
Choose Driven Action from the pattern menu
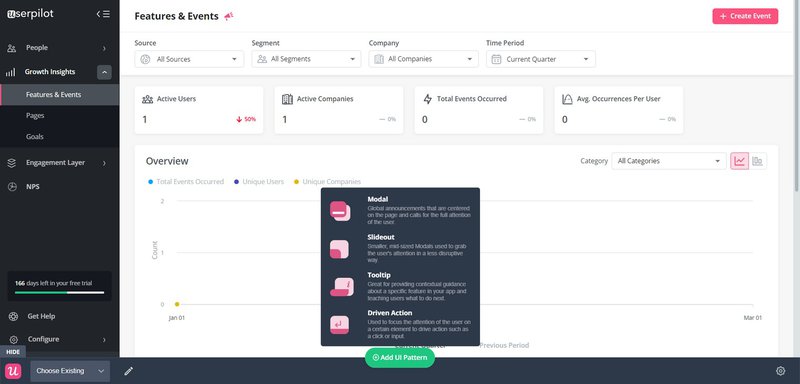[x=401, y=325]
